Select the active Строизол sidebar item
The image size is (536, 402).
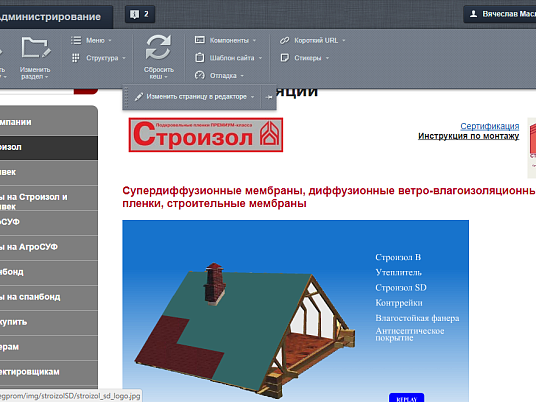coord(49,147)
